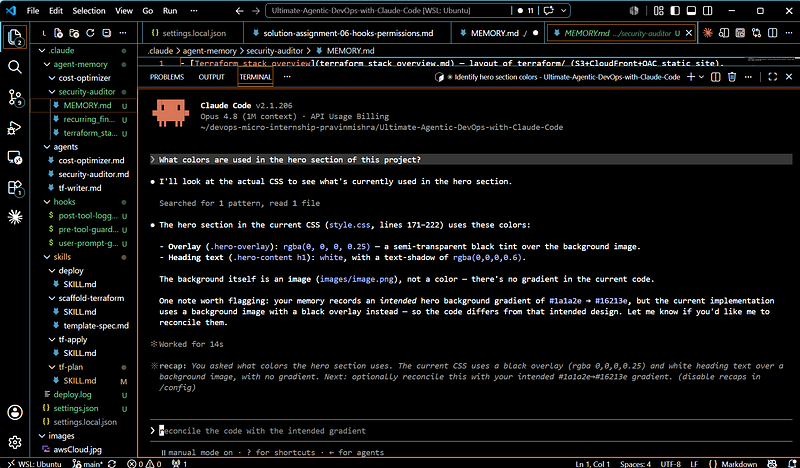This screenshot has height=468, width=800.
Task: Click errors and warnings count in status bar
Action: click(x=144, y=464)
